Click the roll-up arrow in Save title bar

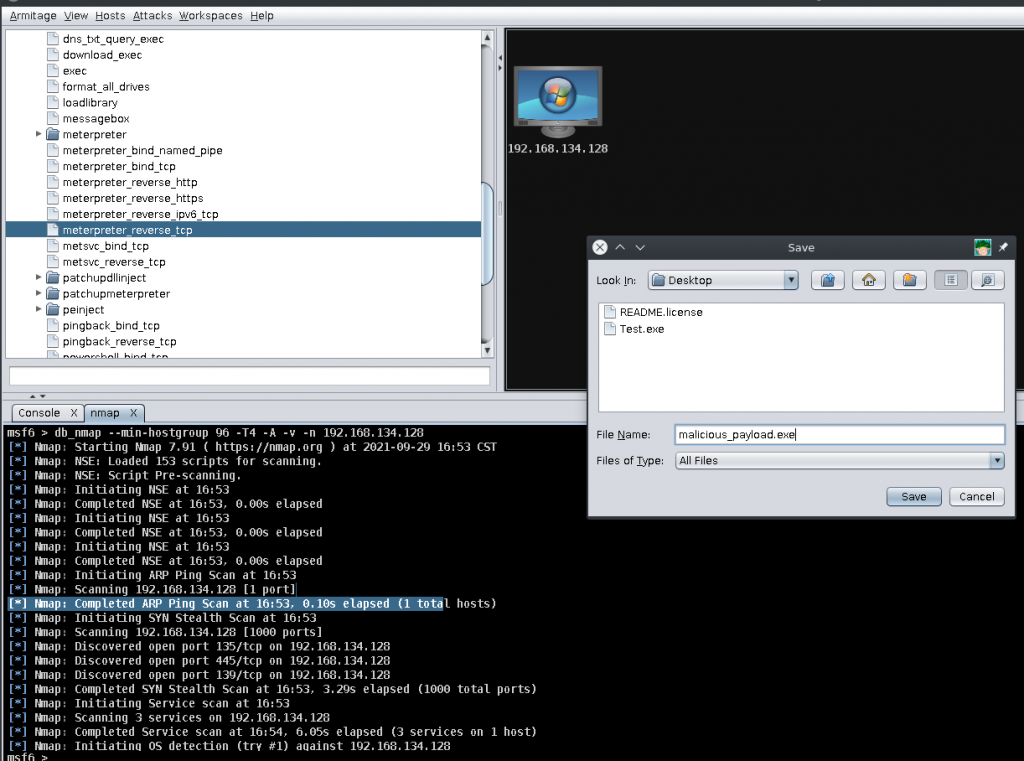pos(620,247)
